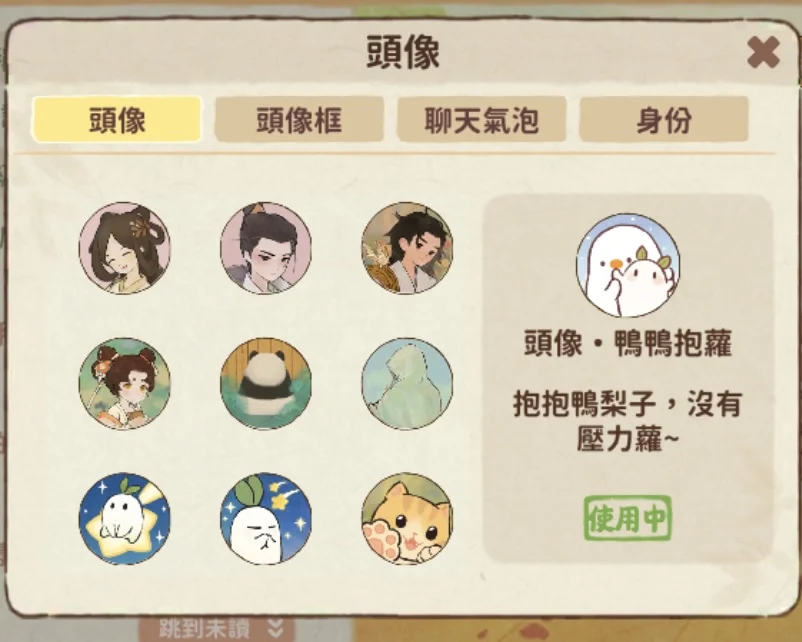Image resolution: width=802 pixels, height=642 pixels.
Task: Click the 跳到未讀 button below the dialog
Action: (216, 629)
